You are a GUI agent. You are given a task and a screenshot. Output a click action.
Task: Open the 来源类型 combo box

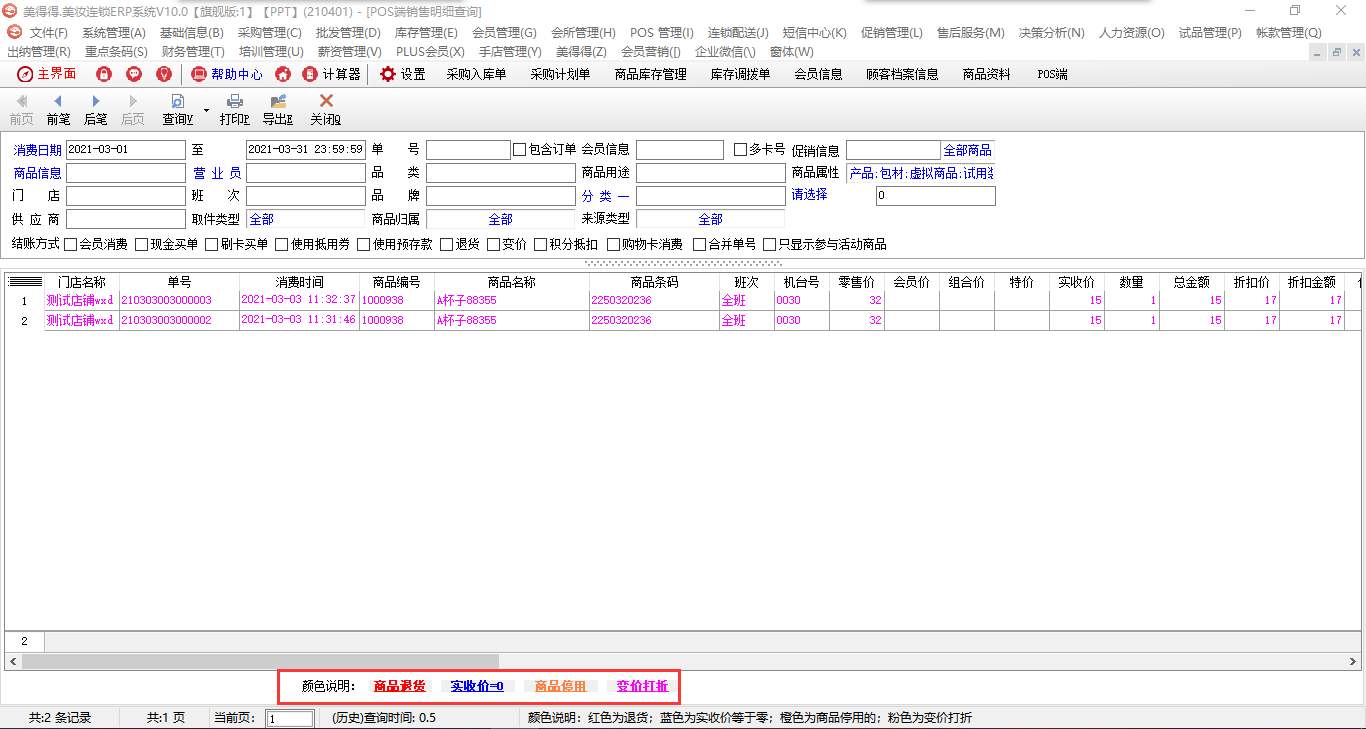710,219
